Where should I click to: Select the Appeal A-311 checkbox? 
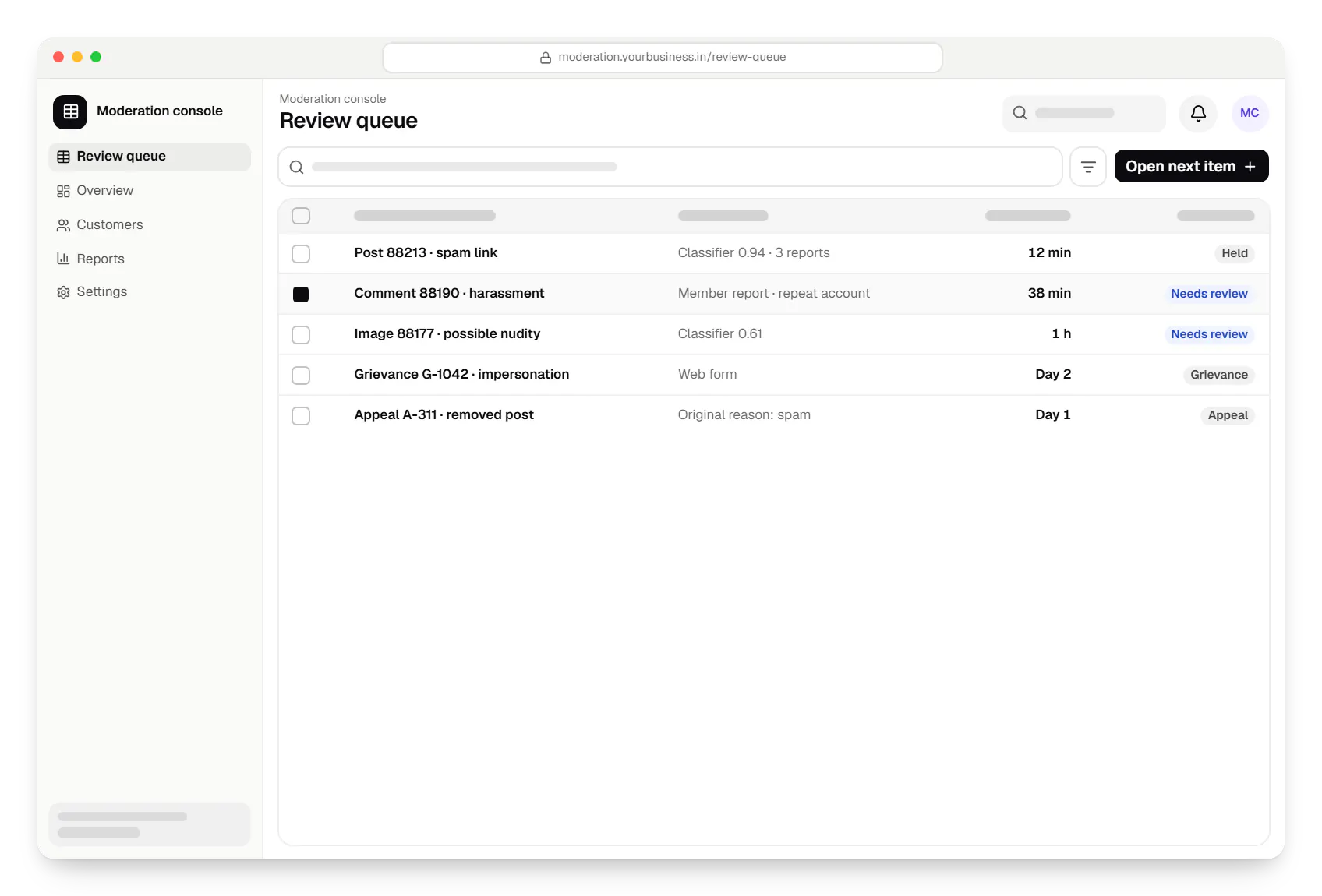tap(301, 415)
